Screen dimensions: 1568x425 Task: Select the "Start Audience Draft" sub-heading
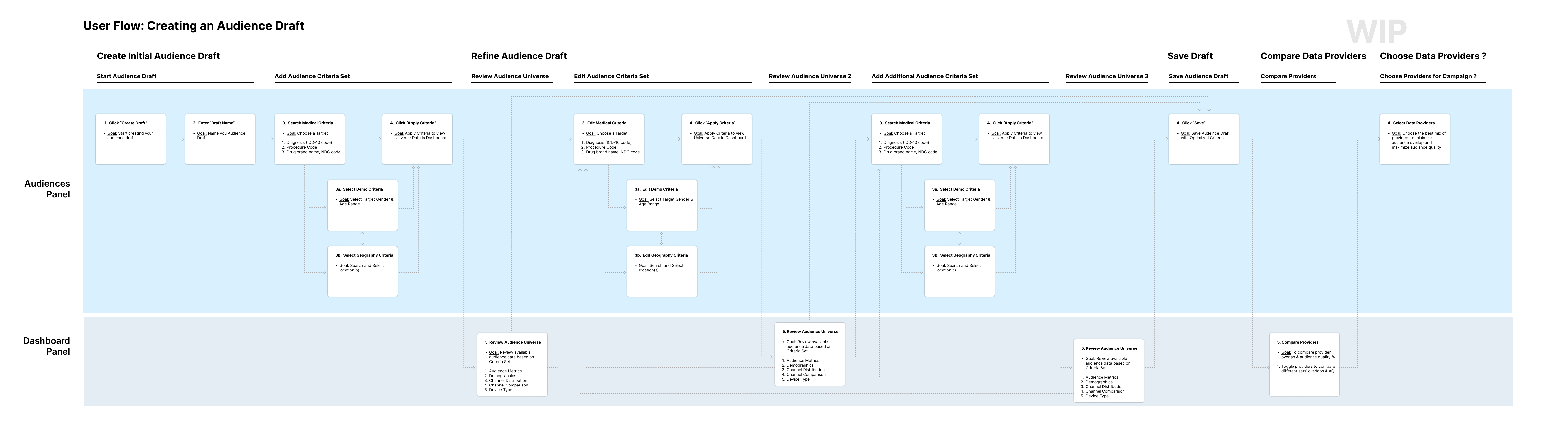point(127,76)
